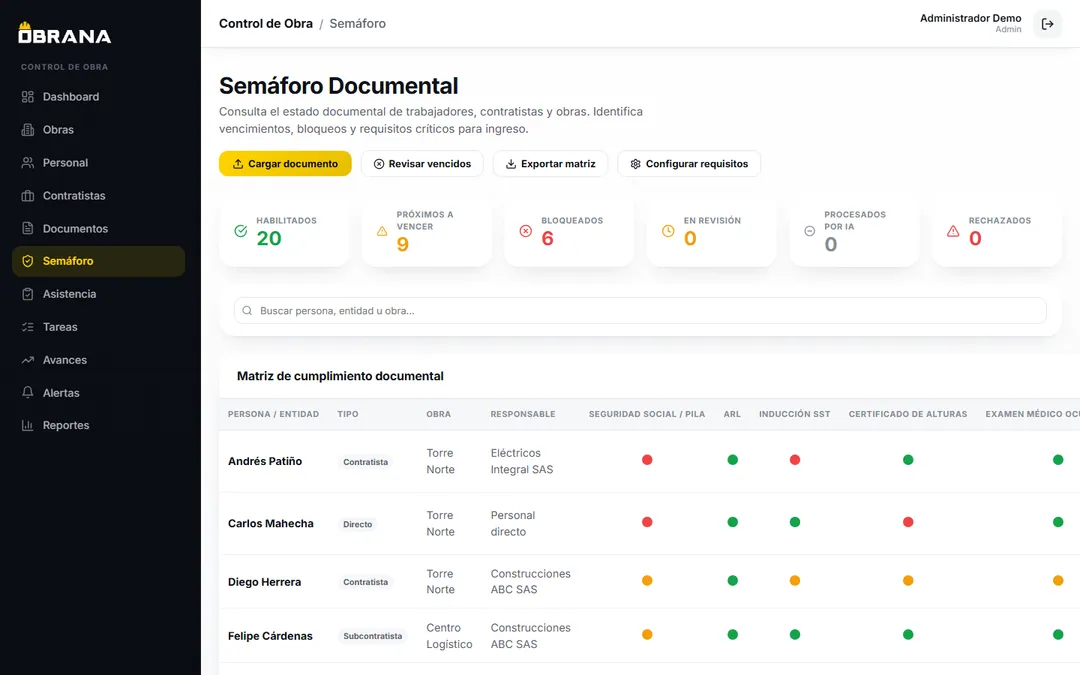Click the Revisar vencidos button
This screenshot has height=675, width=1080.
(422, 164)
